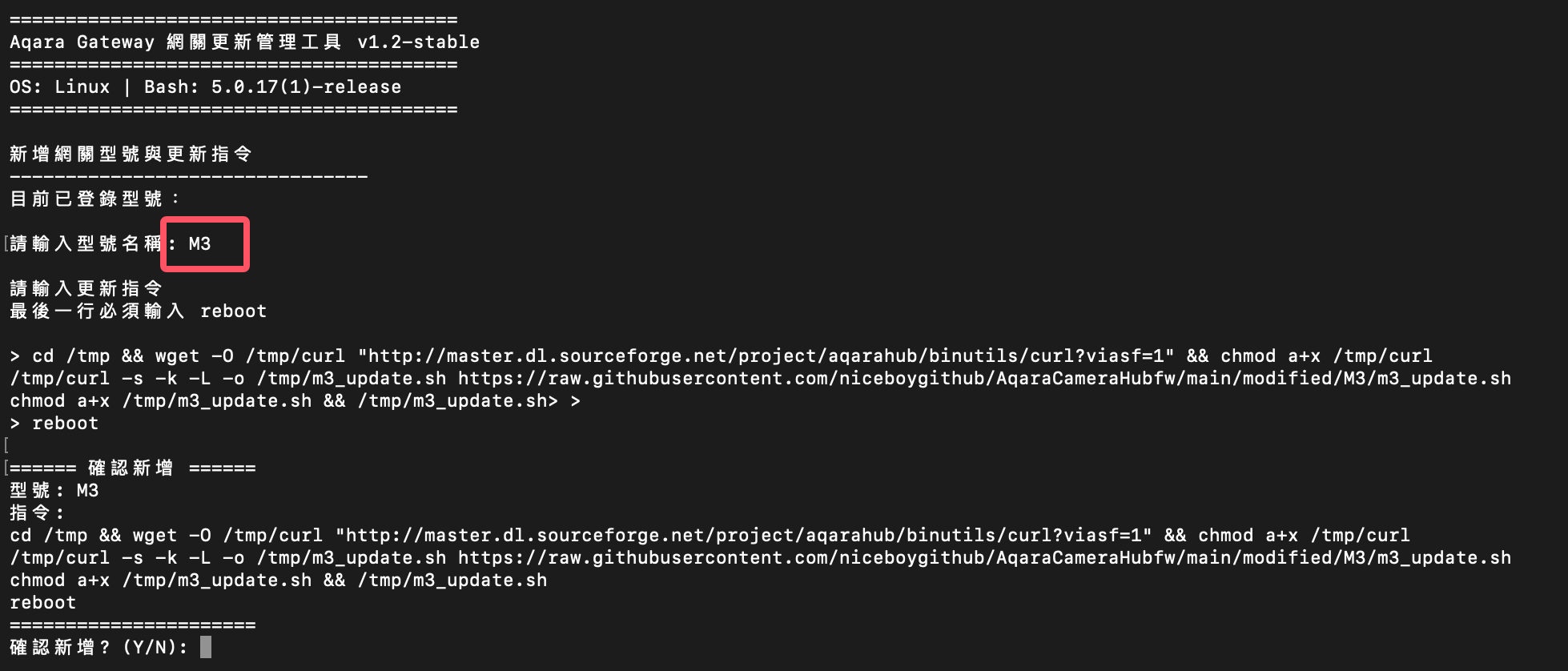Click the 最後一行必須輸入 reboot instruction line

138,311
